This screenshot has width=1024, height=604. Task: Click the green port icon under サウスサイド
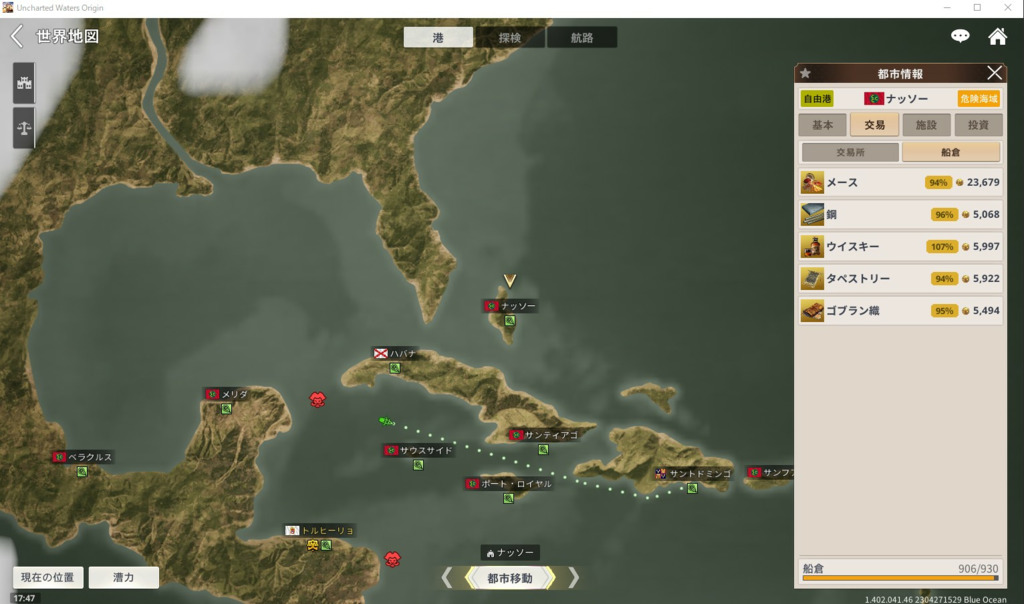418,465
